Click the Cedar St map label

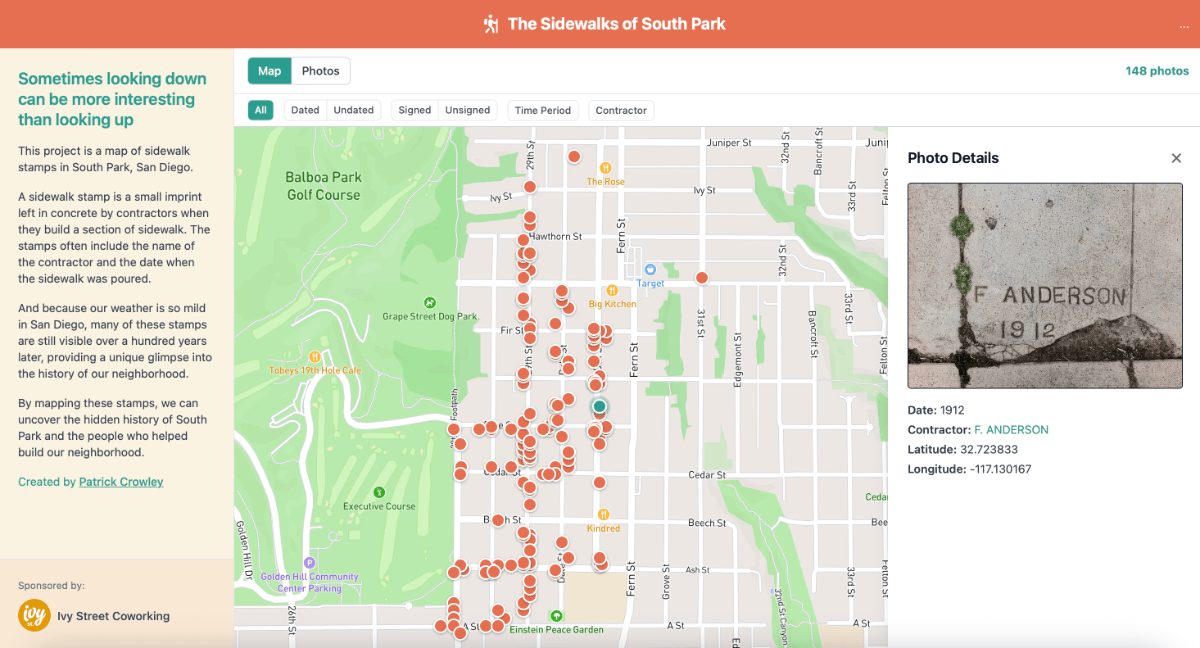(706, 475)
